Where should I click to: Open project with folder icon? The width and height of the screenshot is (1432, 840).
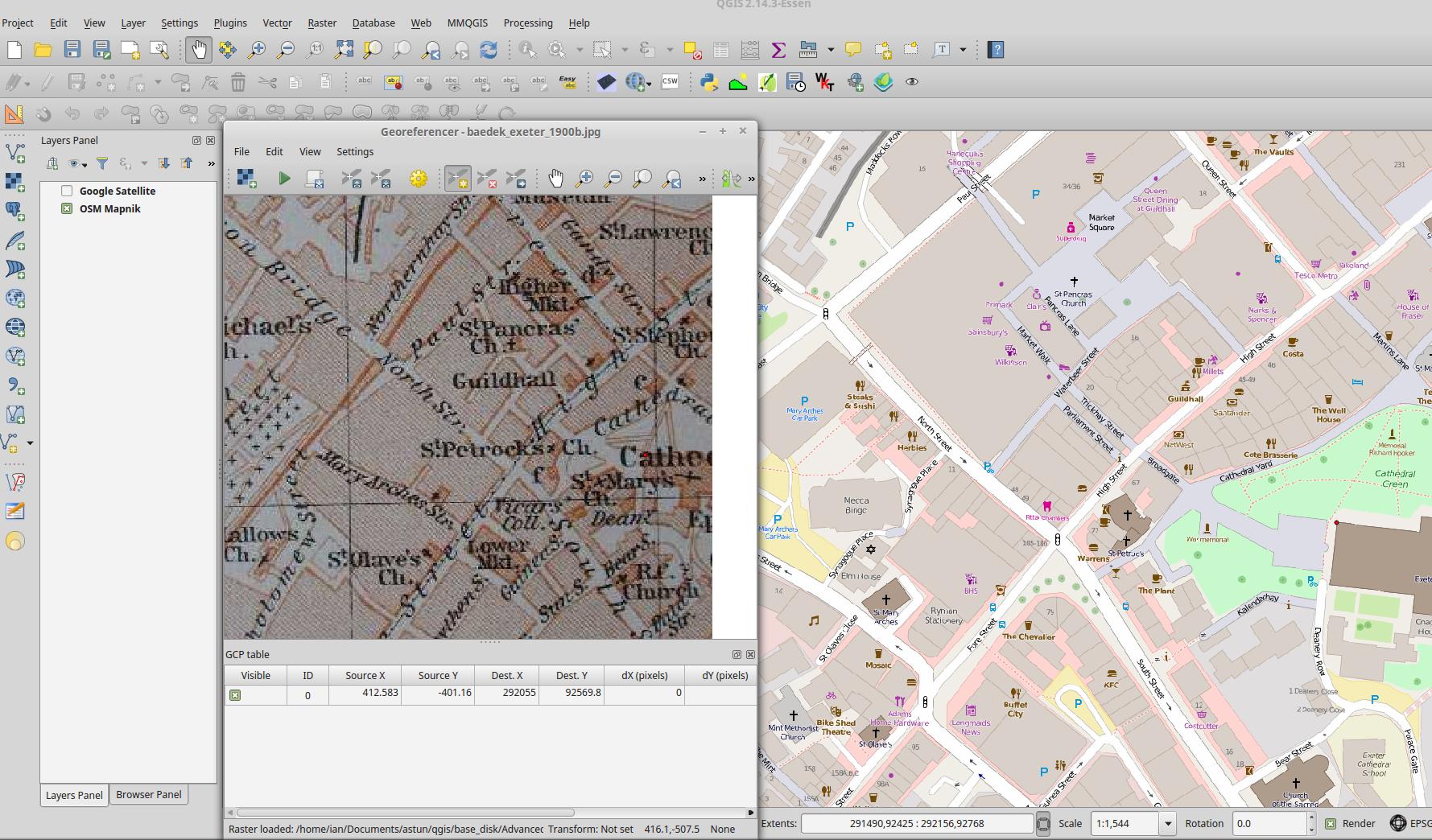tap(43, 50)
